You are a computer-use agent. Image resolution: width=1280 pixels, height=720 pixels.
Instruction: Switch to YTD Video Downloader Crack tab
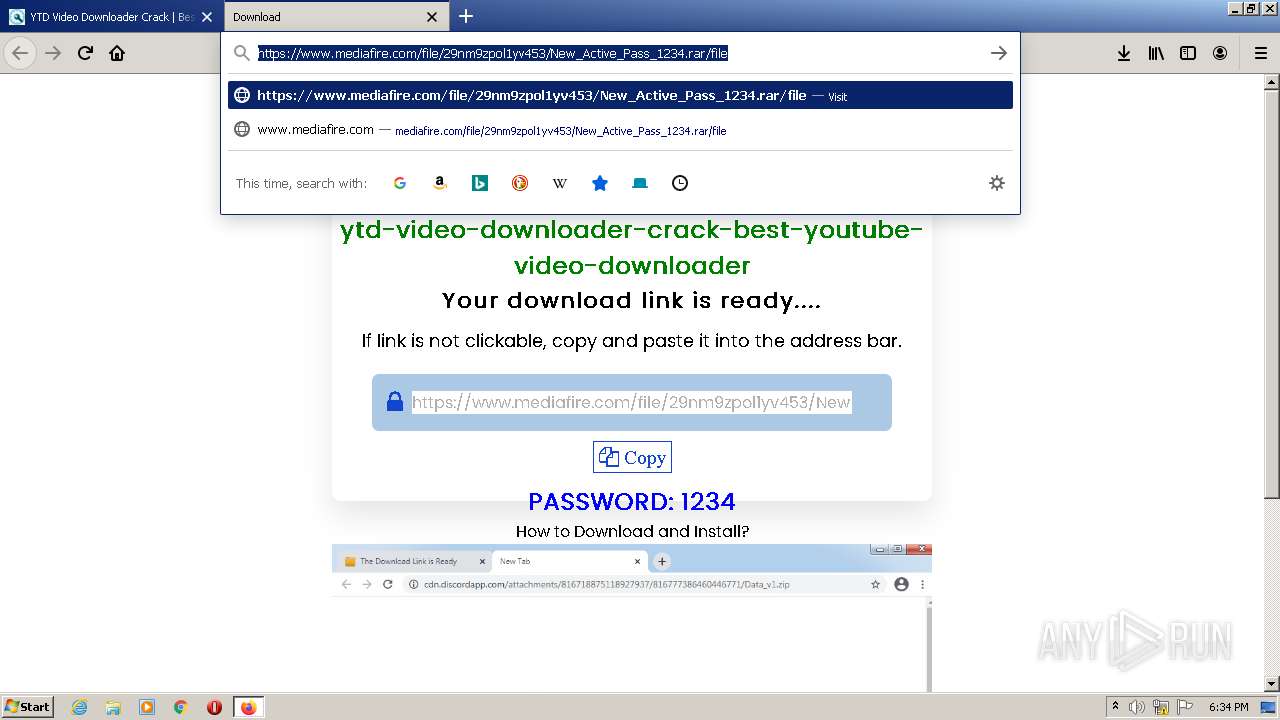tap(111, 17)
